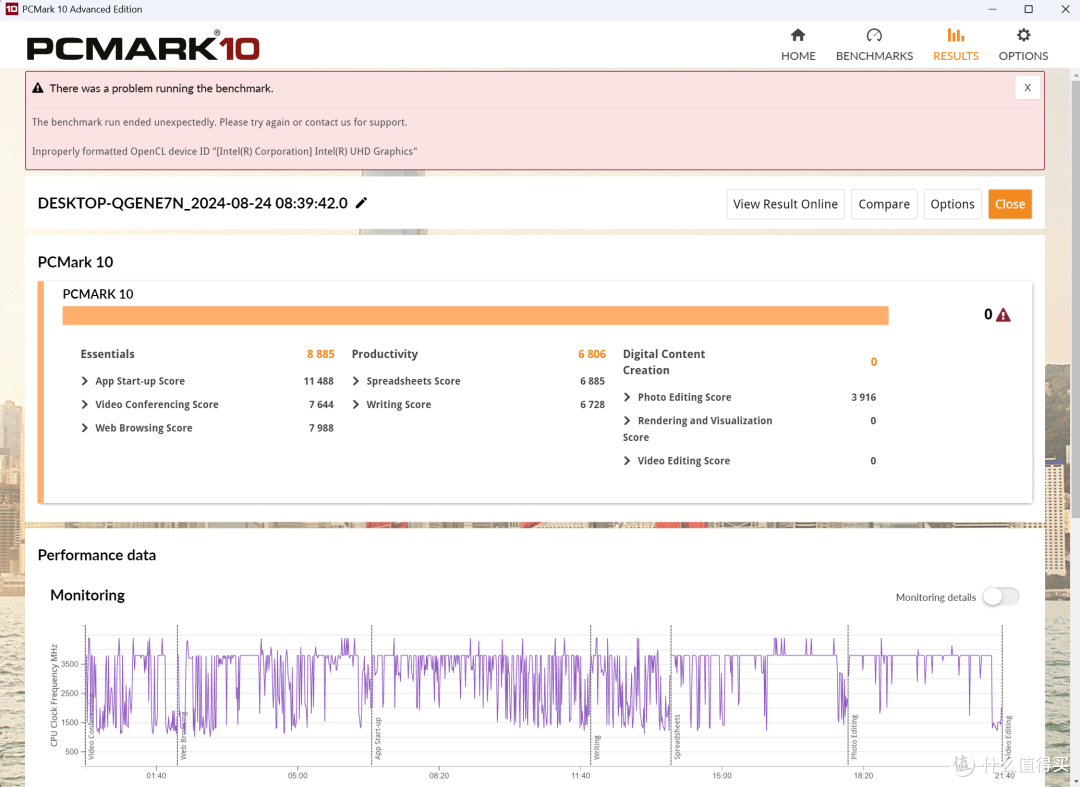Click the Spreadsheets value 6 885
The image size is (1080, 787).
pyautogui.click(x=592, y=381)
